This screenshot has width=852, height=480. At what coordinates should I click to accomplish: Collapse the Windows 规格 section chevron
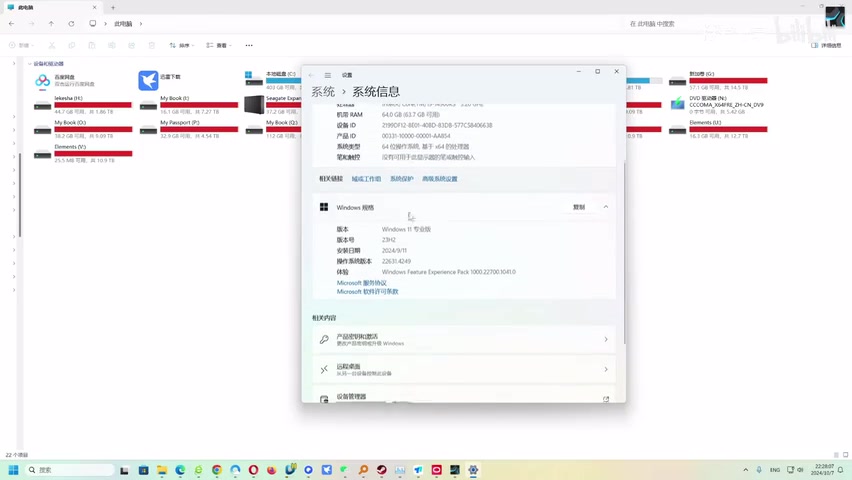tap(606, 207)
